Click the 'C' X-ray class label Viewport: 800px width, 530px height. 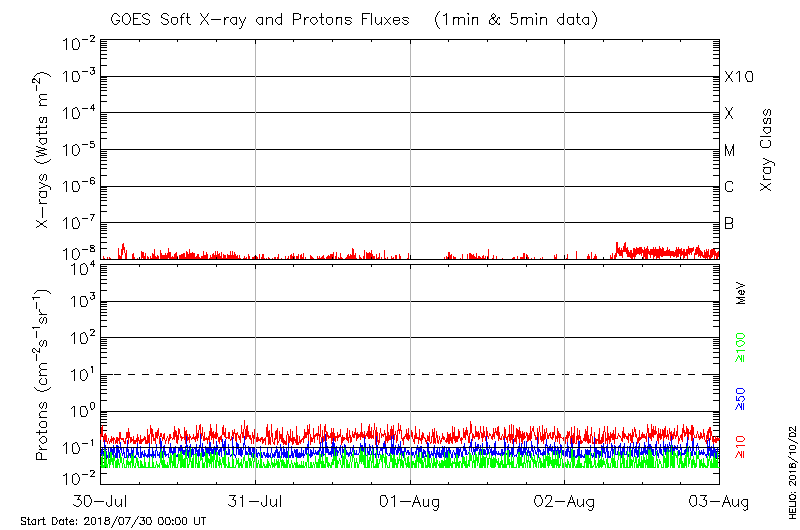(x=730, y=187)
